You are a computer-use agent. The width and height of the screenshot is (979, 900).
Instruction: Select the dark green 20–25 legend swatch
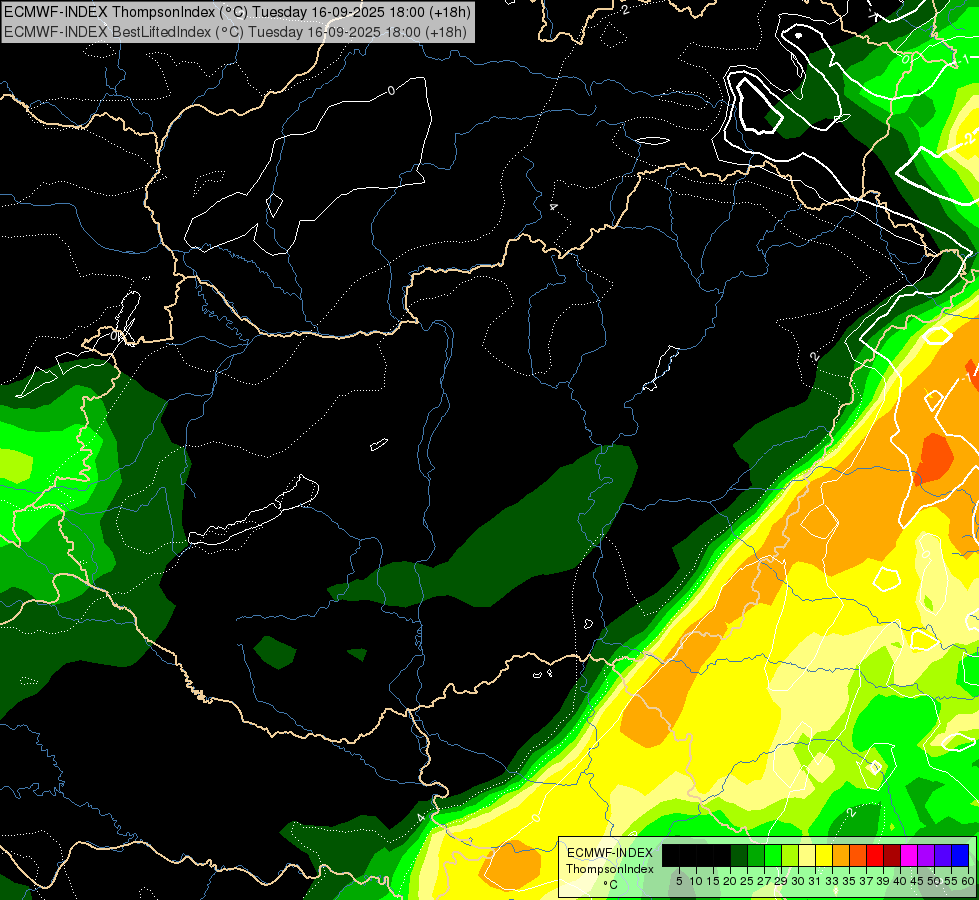[739, 855]
